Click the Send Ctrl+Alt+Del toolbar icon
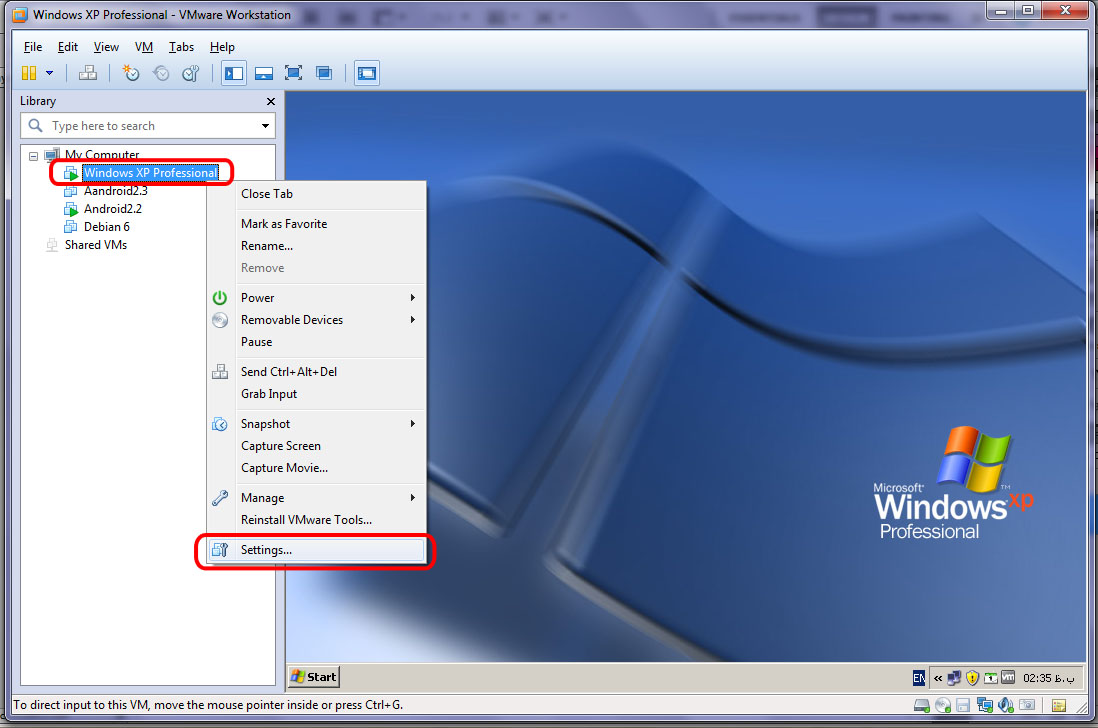Screen dimensions: 1098x728 pyautogui.click(x=88, y=73)
